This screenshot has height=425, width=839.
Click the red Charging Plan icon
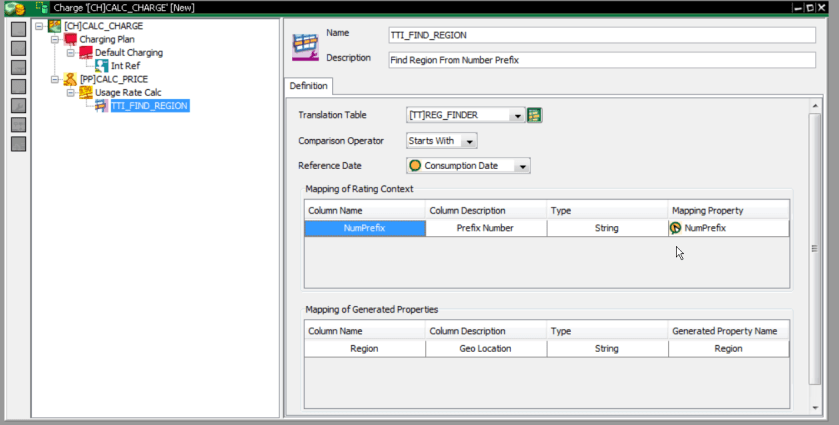[x=69, y=39]
